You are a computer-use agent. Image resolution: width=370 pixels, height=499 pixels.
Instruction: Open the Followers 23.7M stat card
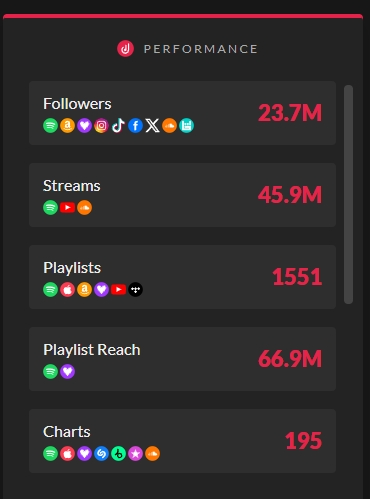[182, 113]
